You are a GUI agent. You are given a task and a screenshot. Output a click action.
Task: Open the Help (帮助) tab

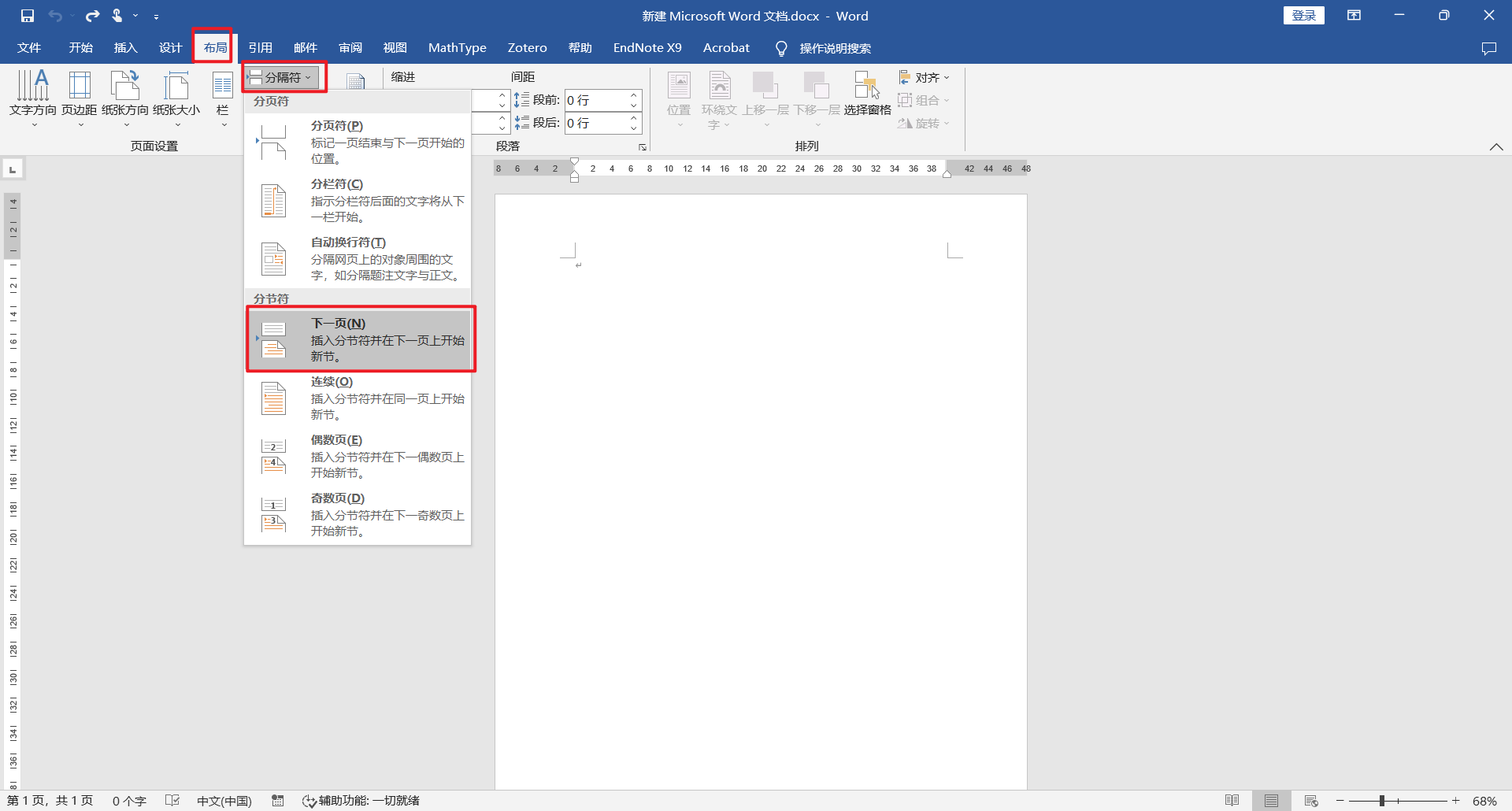580,48
